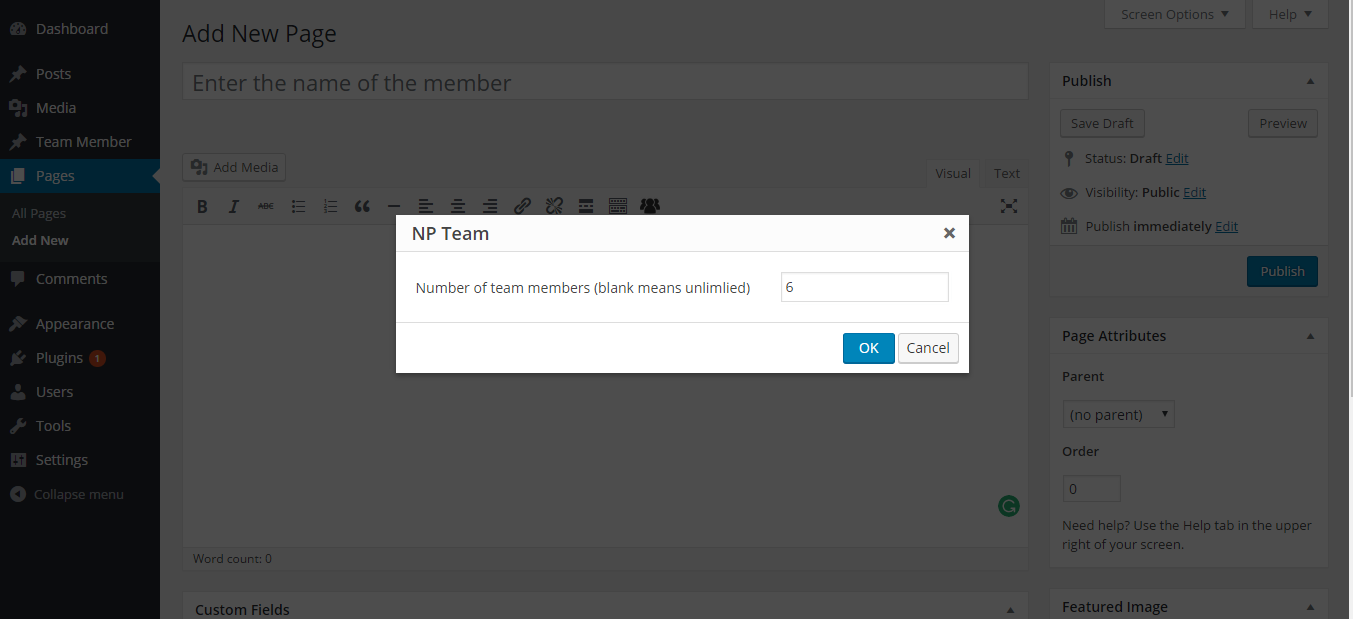Remove link icon in toolbar
This screenshot has height=619, width=1353.
pyautogui.click(x=554, y=206)
